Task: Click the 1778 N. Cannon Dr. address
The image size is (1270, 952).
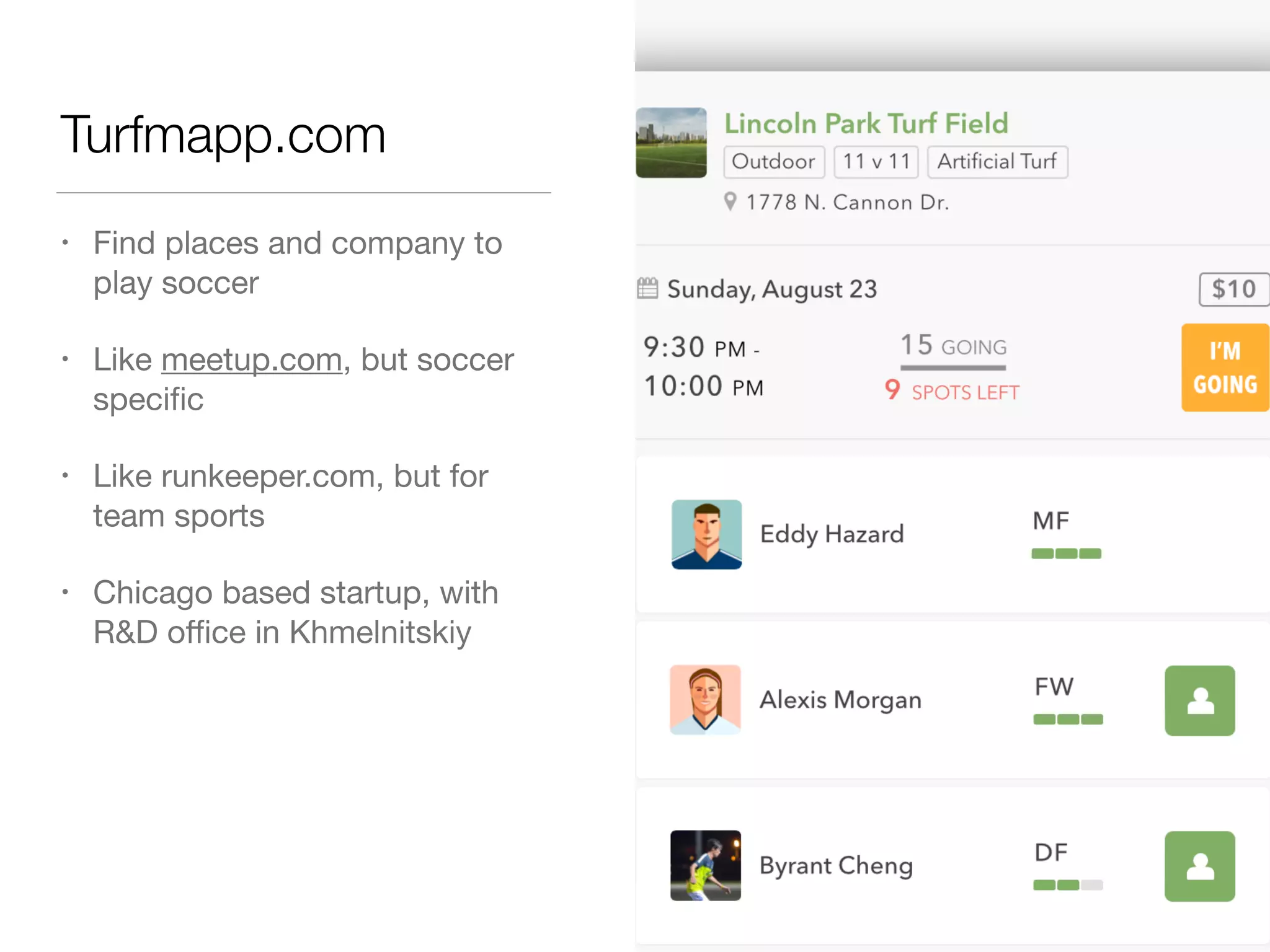Action: click(x=847, y=203)
